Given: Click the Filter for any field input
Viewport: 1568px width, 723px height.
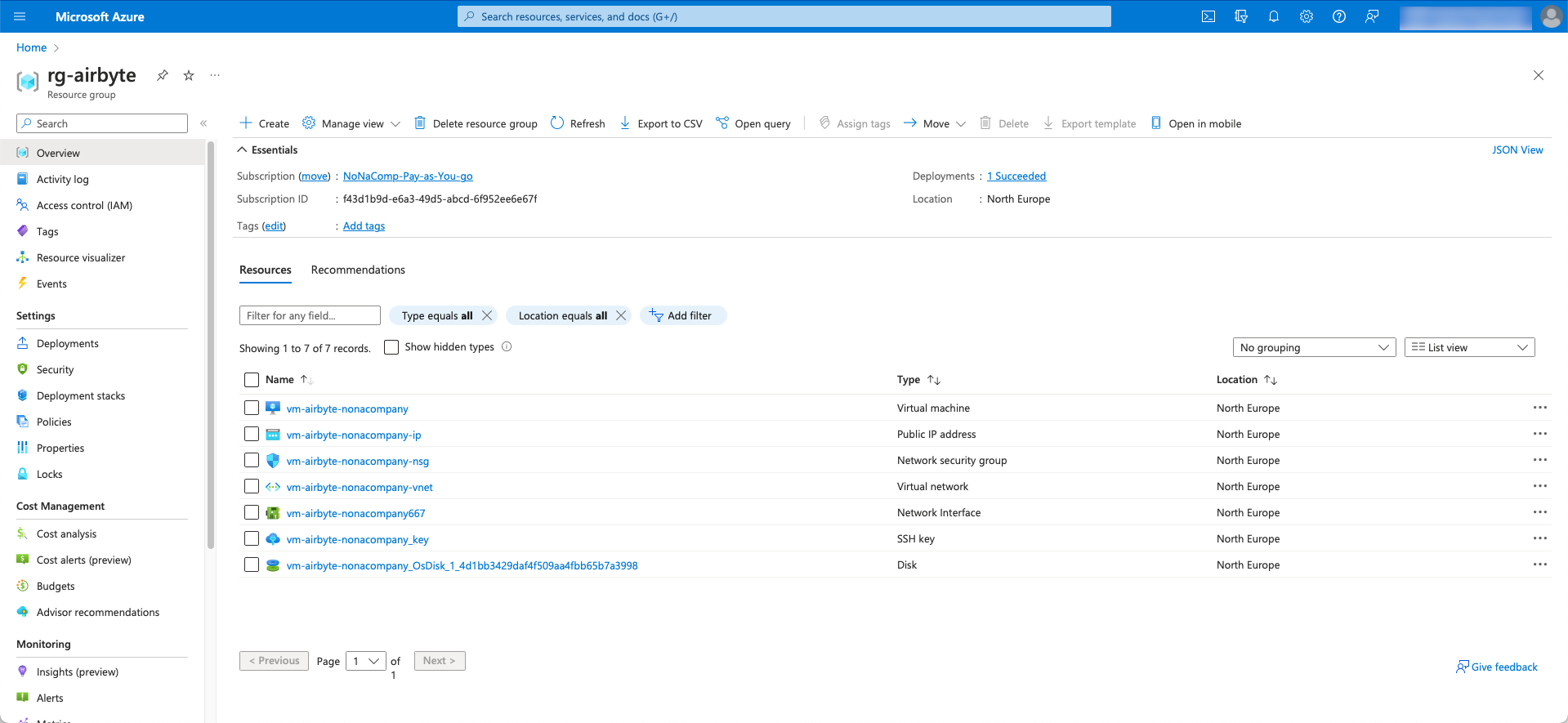Looking at the screenshot, I should 309,316.
